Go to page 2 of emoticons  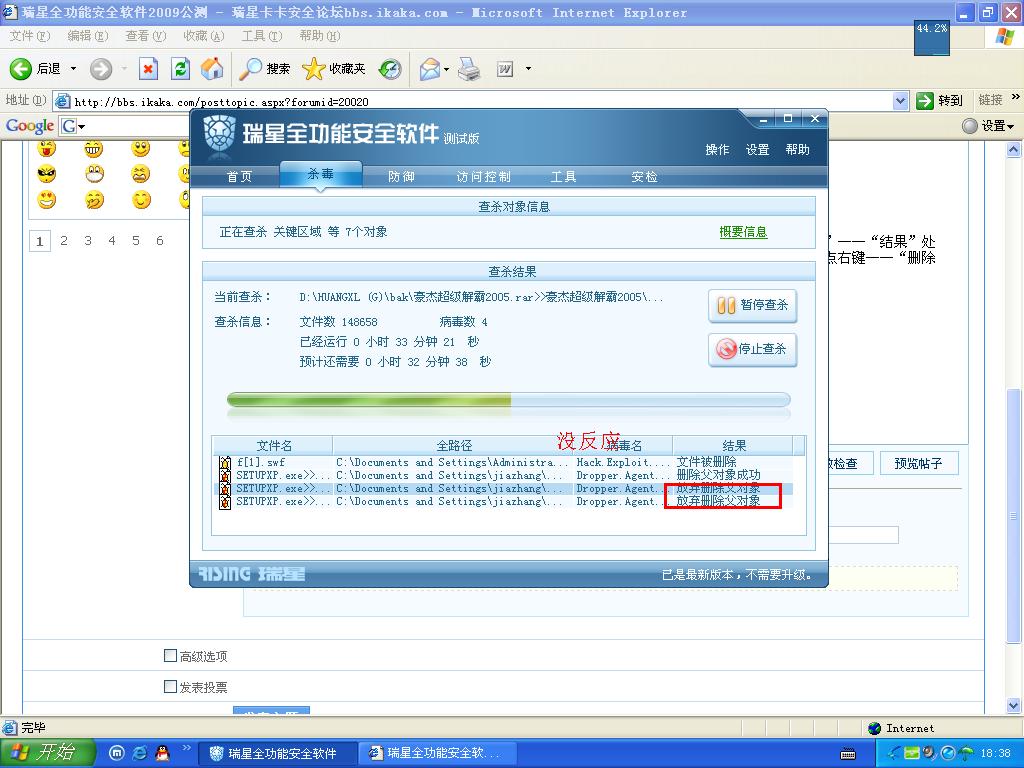tap(64, 241)
